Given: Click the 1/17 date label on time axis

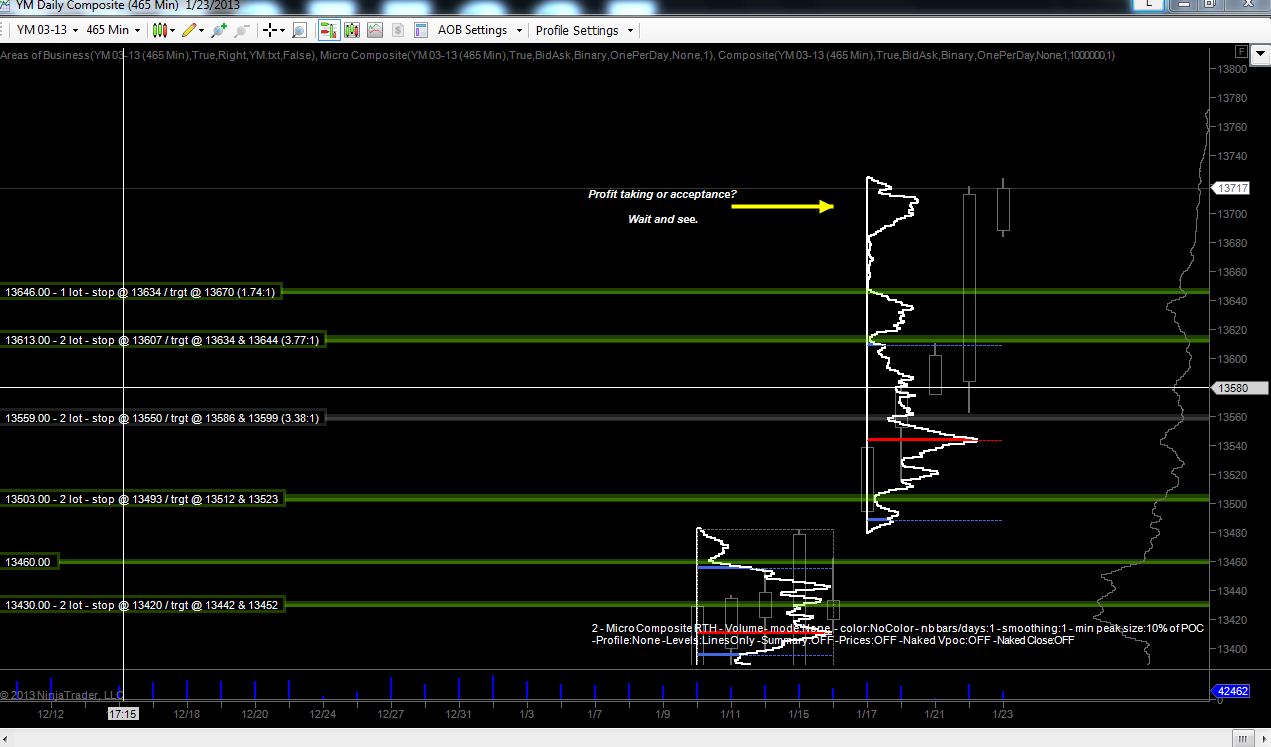Looking at the screenshot, I should [866, 714].
